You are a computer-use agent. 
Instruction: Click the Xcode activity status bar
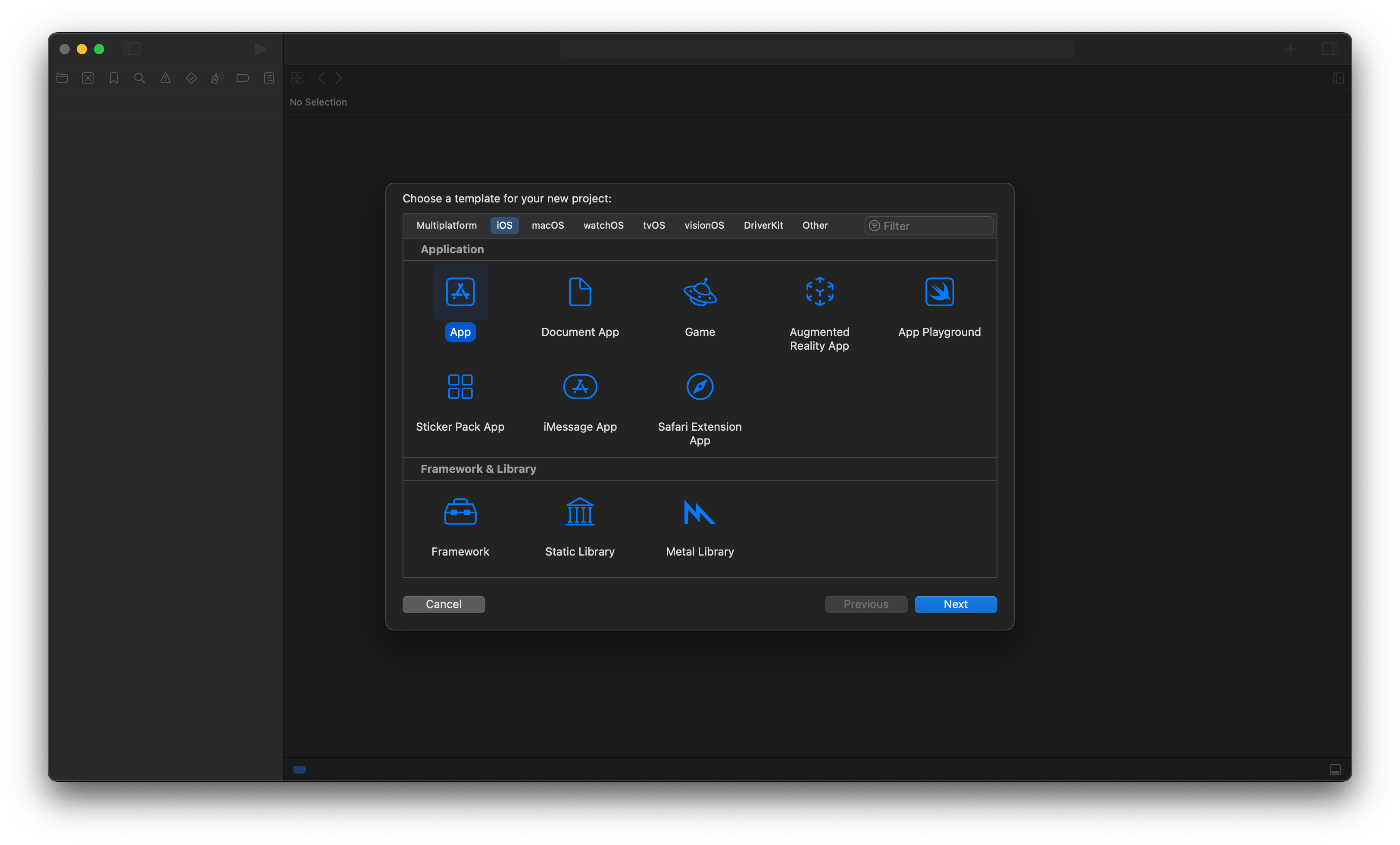click(817, 49)
